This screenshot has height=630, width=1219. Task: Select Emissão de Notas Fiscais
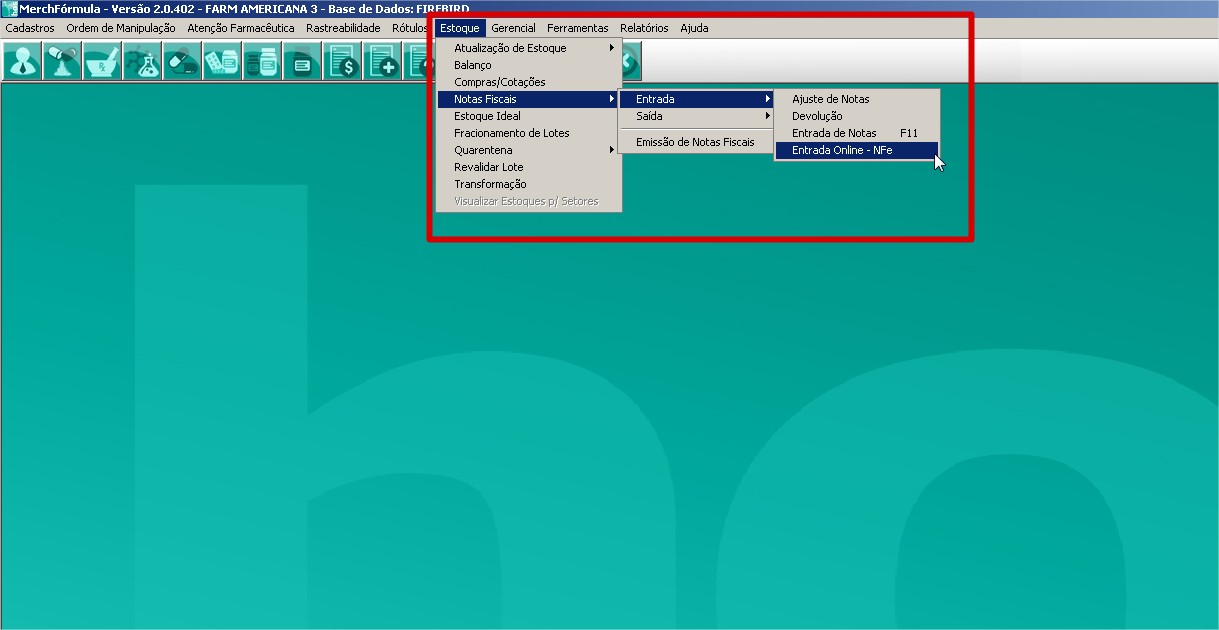(x=695, y=142)
